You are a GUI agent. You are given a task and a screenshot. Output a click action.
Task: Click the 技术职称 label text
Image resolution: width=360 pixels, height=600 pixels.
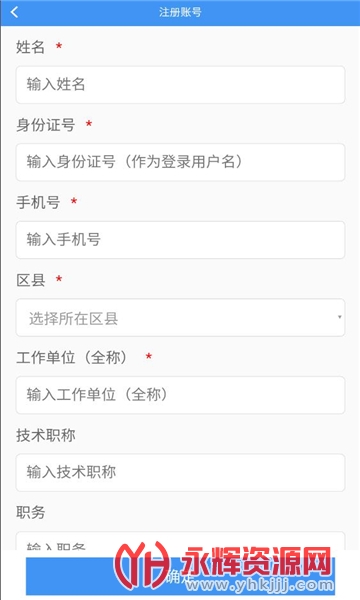tap(46, 435)
